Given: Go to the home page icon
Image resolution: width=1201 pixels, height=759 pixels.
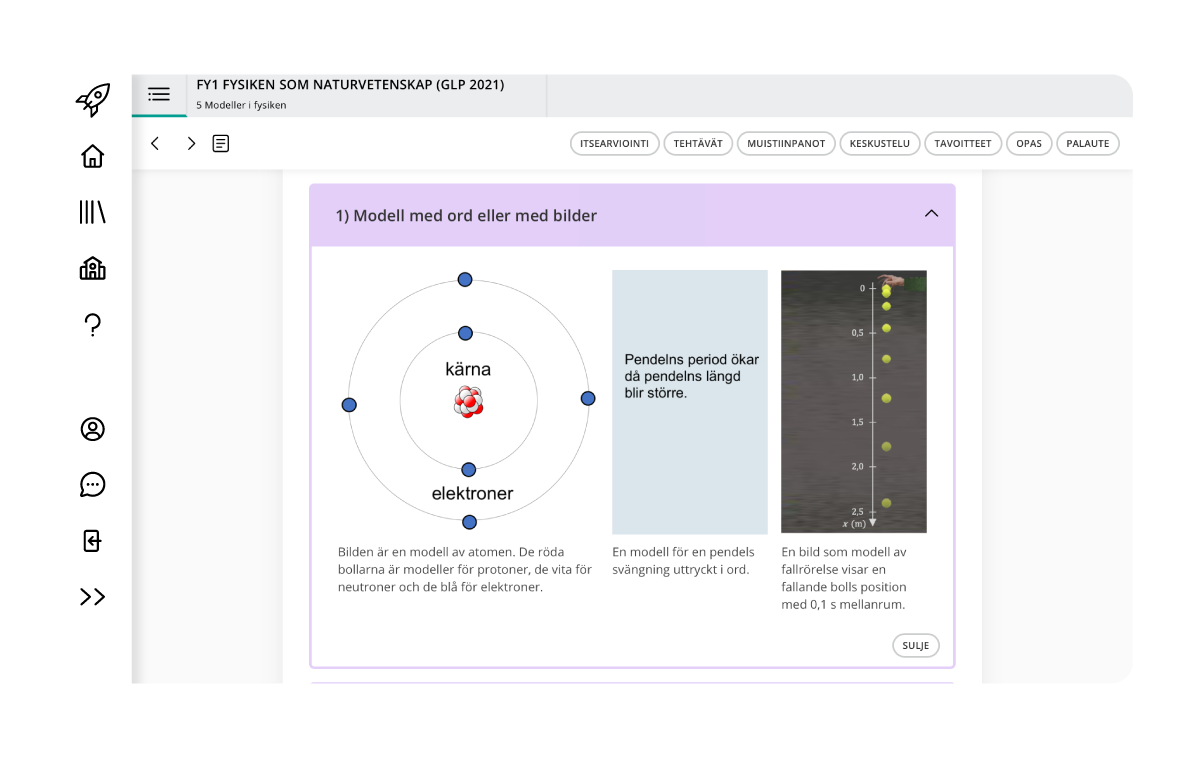Looking at the screenshot, I should pyautogui.click(x=92, y=156).
